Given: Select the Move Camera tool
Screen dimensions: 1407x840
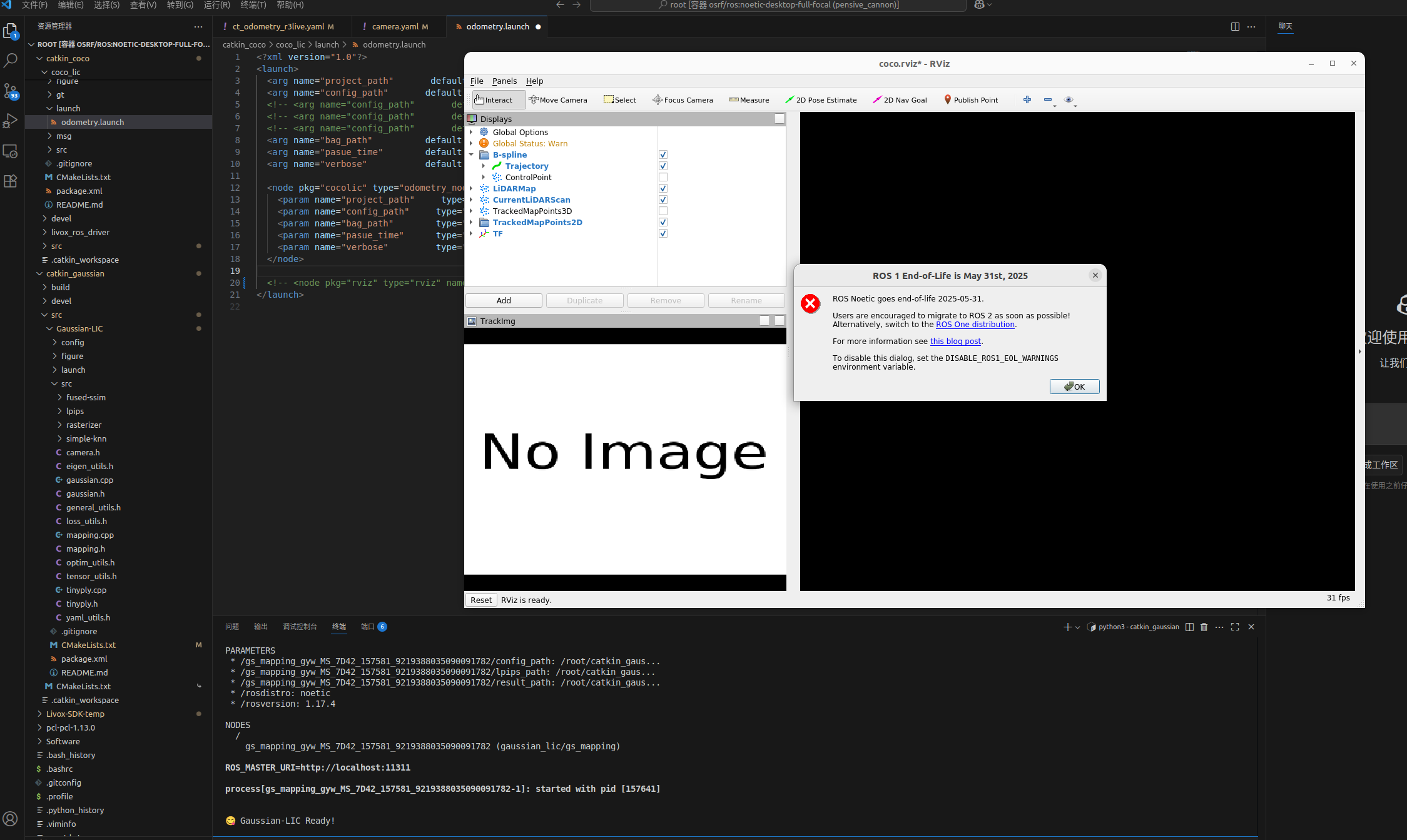Looking at the screenshot, I should click(x=557, y=100).
